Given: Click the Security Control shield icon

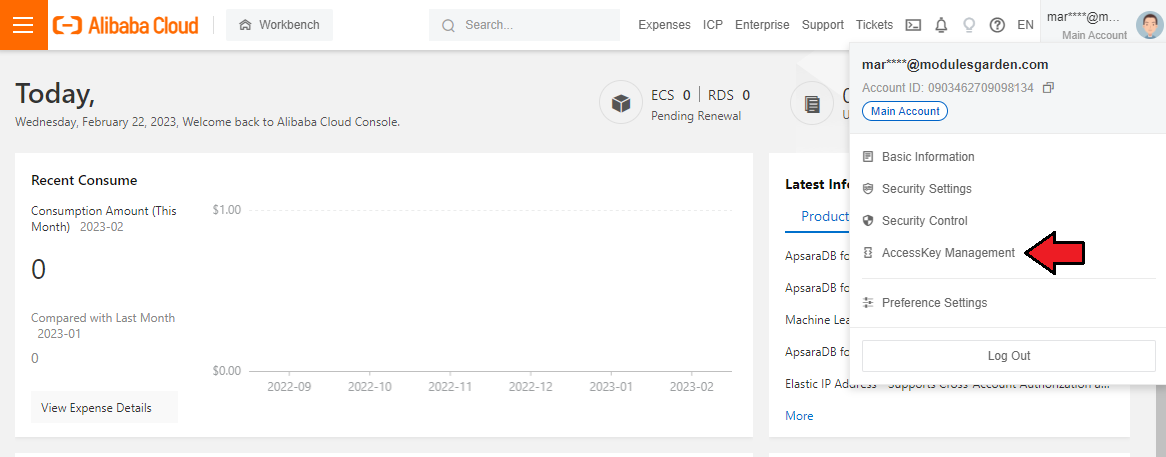Looking at the screenshot, I should point(867,221).
